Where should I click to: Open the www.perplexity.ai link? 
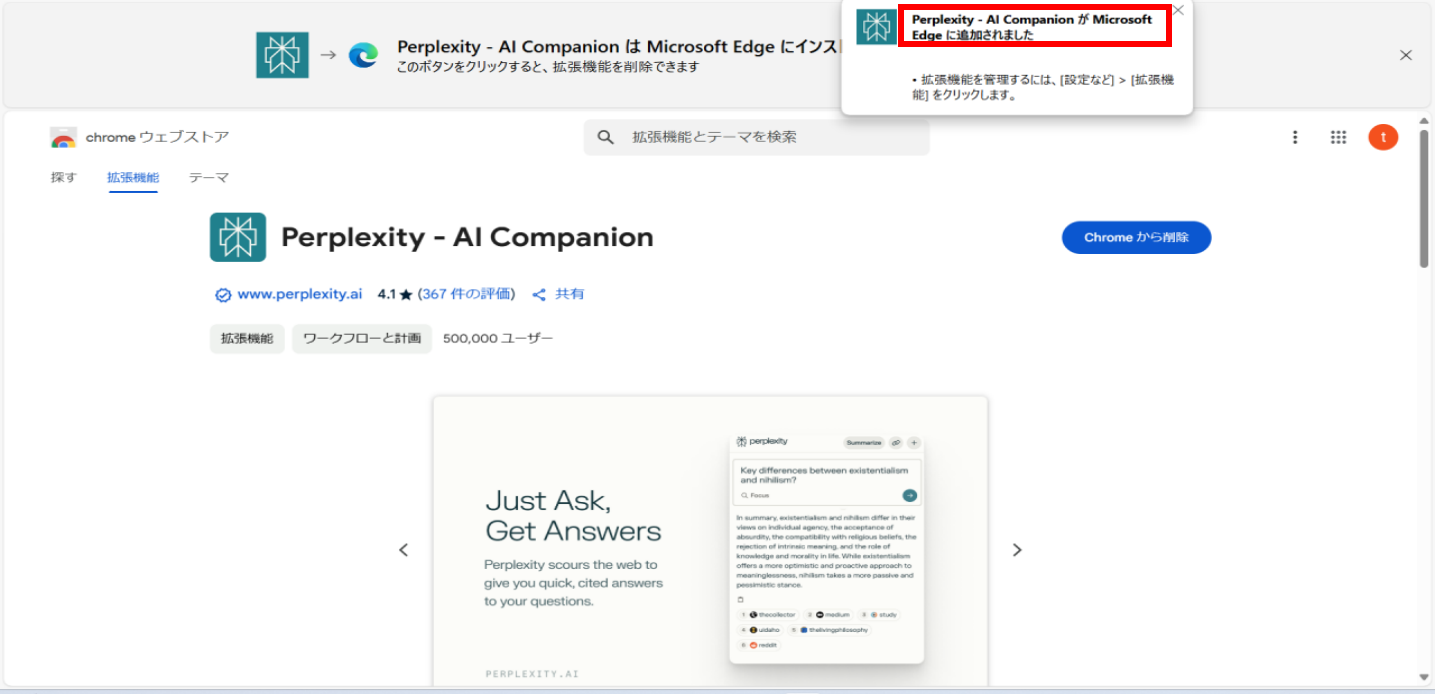point(299,294)
